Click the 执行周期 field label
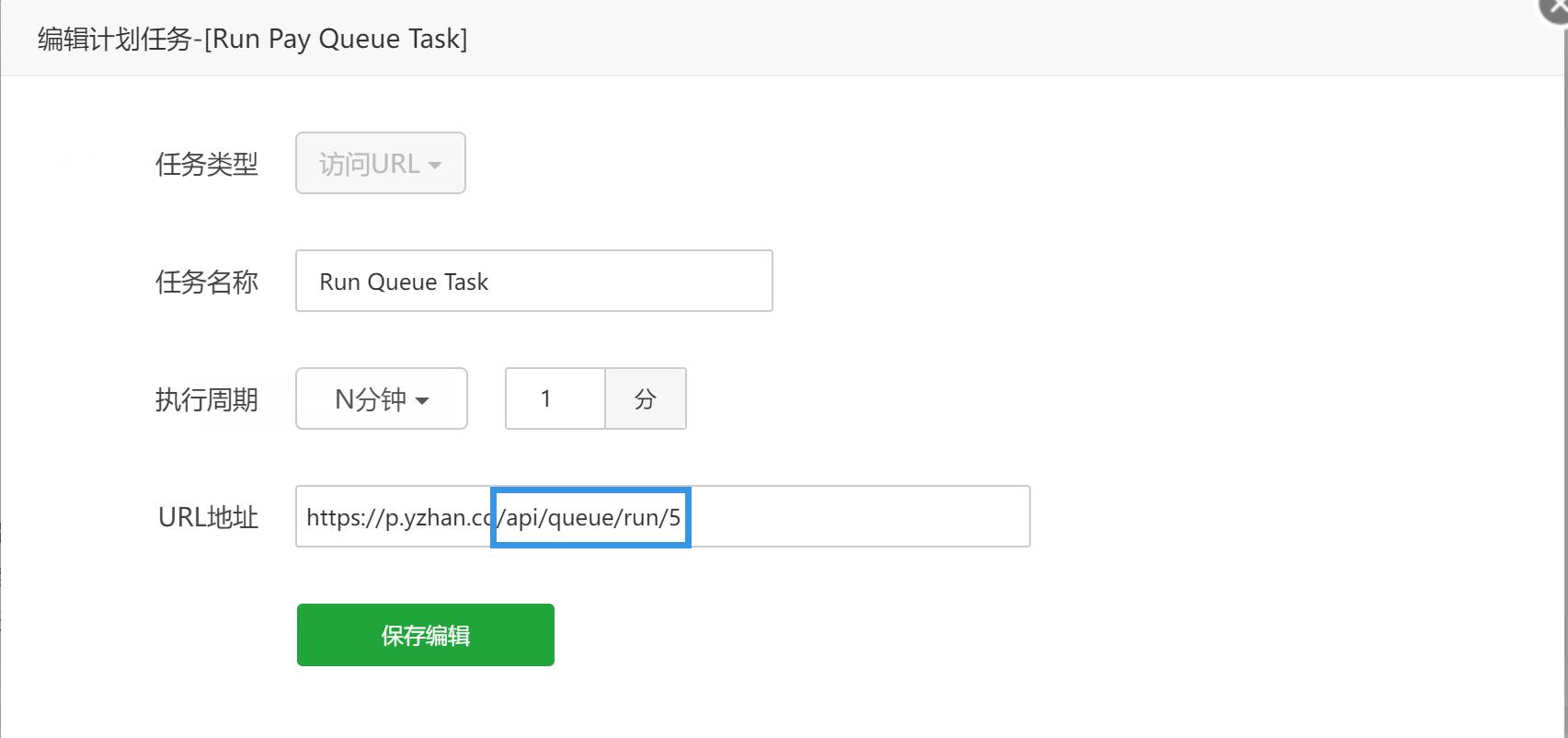Image resolution: width=1568 pixels, height=738 pixels. pos(207,399)
